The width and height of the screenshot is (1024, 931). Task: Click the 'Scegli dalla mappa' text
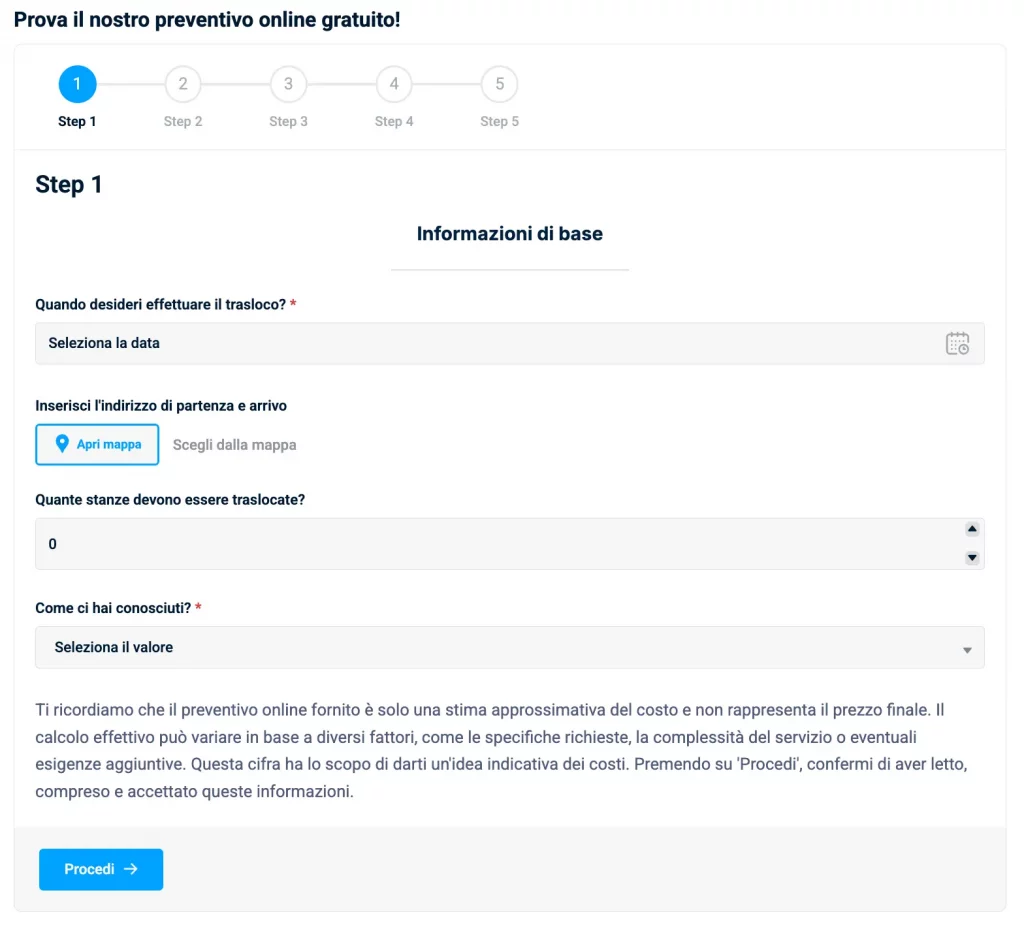tap(234, 445)
